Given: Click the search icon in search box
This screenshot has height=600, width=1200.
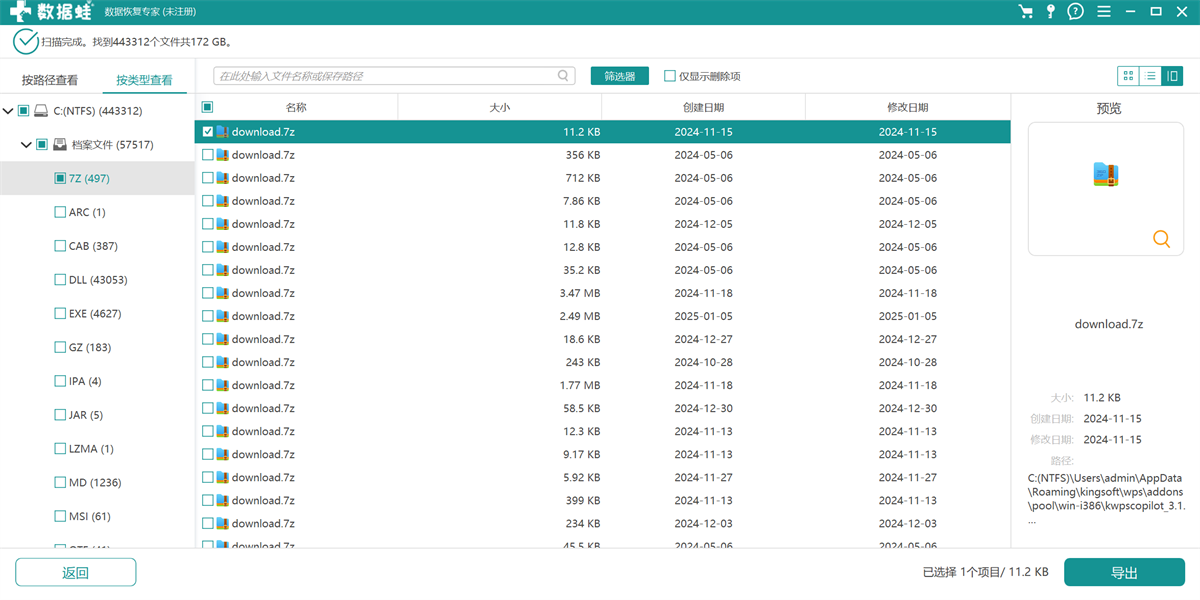Looking at the screenshot, I should click(564, 76).
